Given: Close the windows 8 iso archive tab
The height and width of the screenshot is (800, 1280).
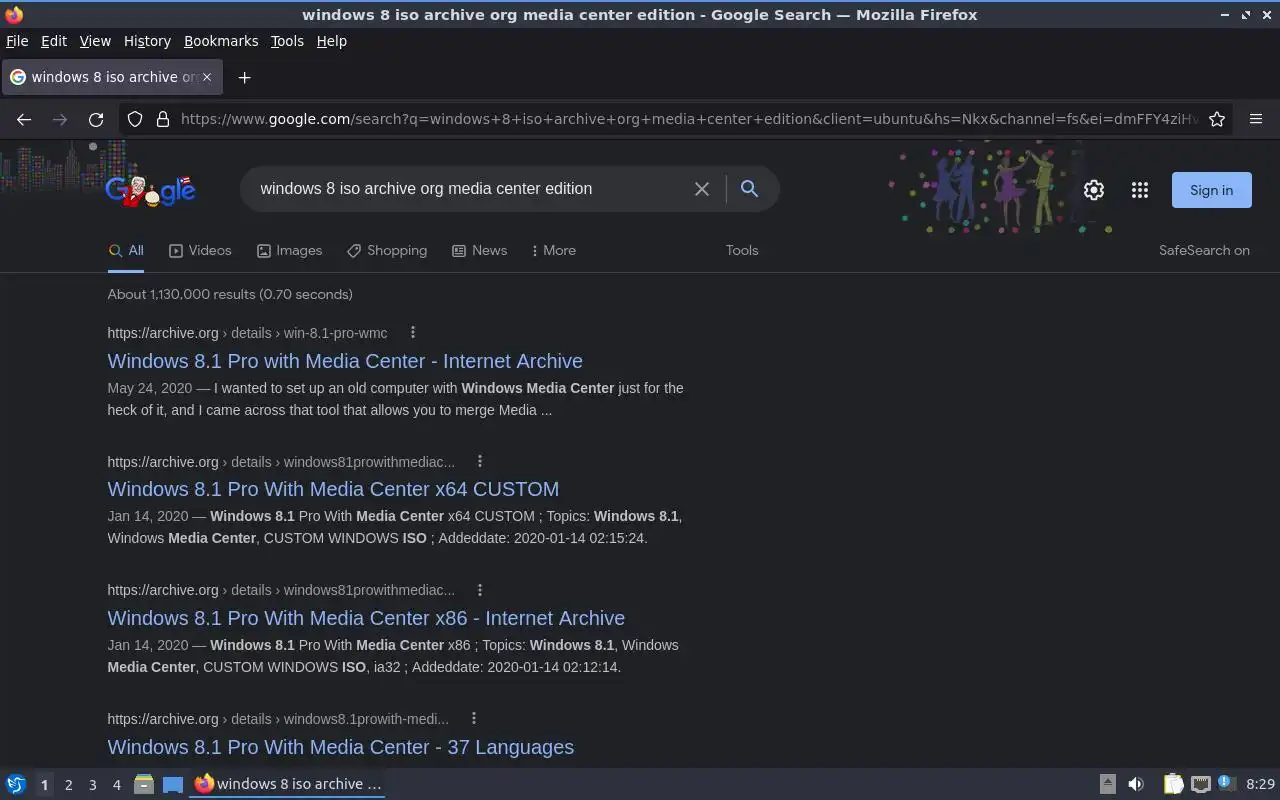Looking at the screenshot, I should (x=207, y=77).
